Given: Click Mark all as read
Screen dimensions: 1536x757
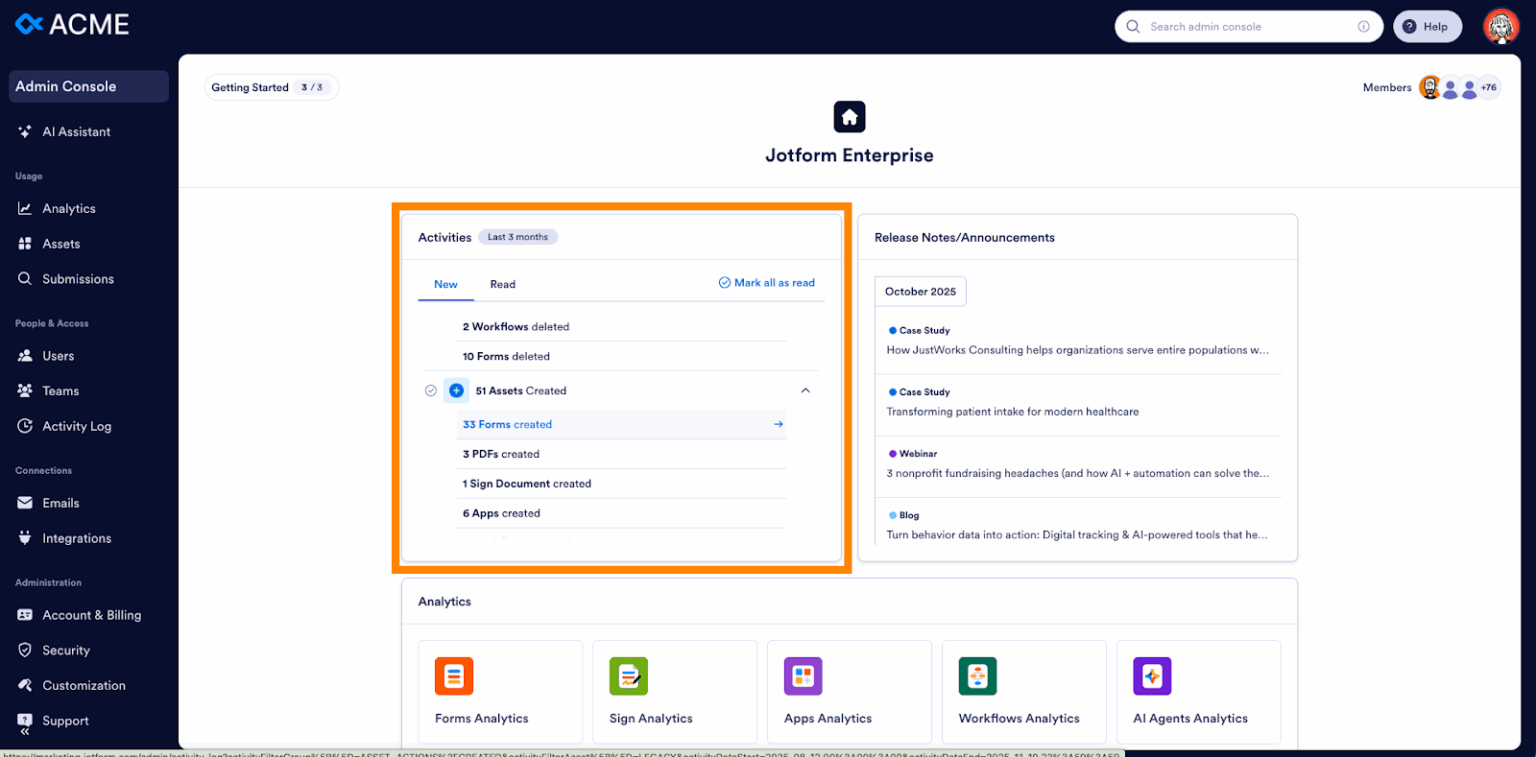Looking at the screenshot, I should click(767, 283).
